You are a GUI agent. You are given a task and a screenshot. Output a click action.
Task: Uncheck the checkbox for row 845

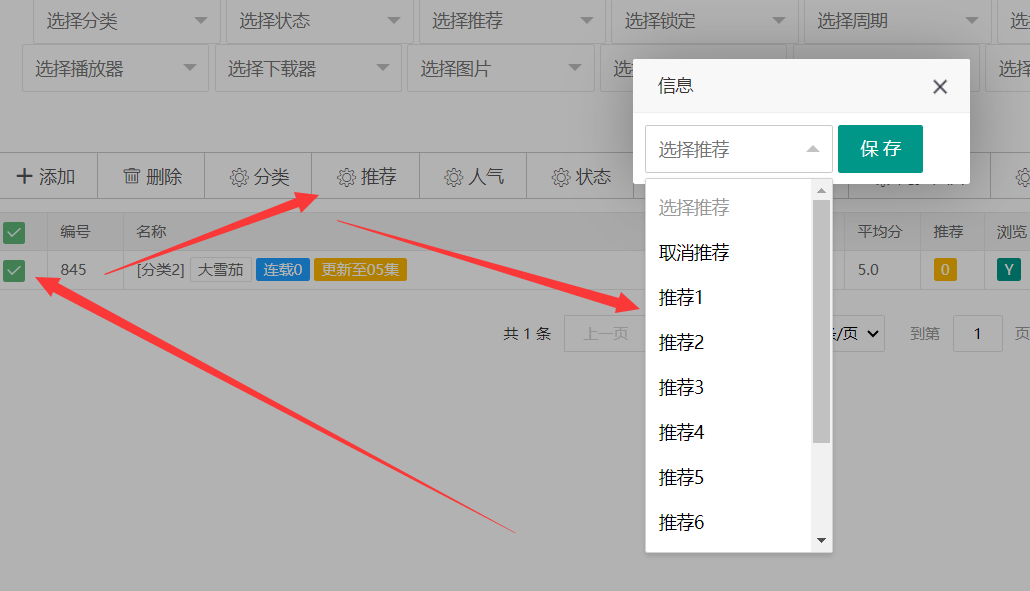coord(14,271)
